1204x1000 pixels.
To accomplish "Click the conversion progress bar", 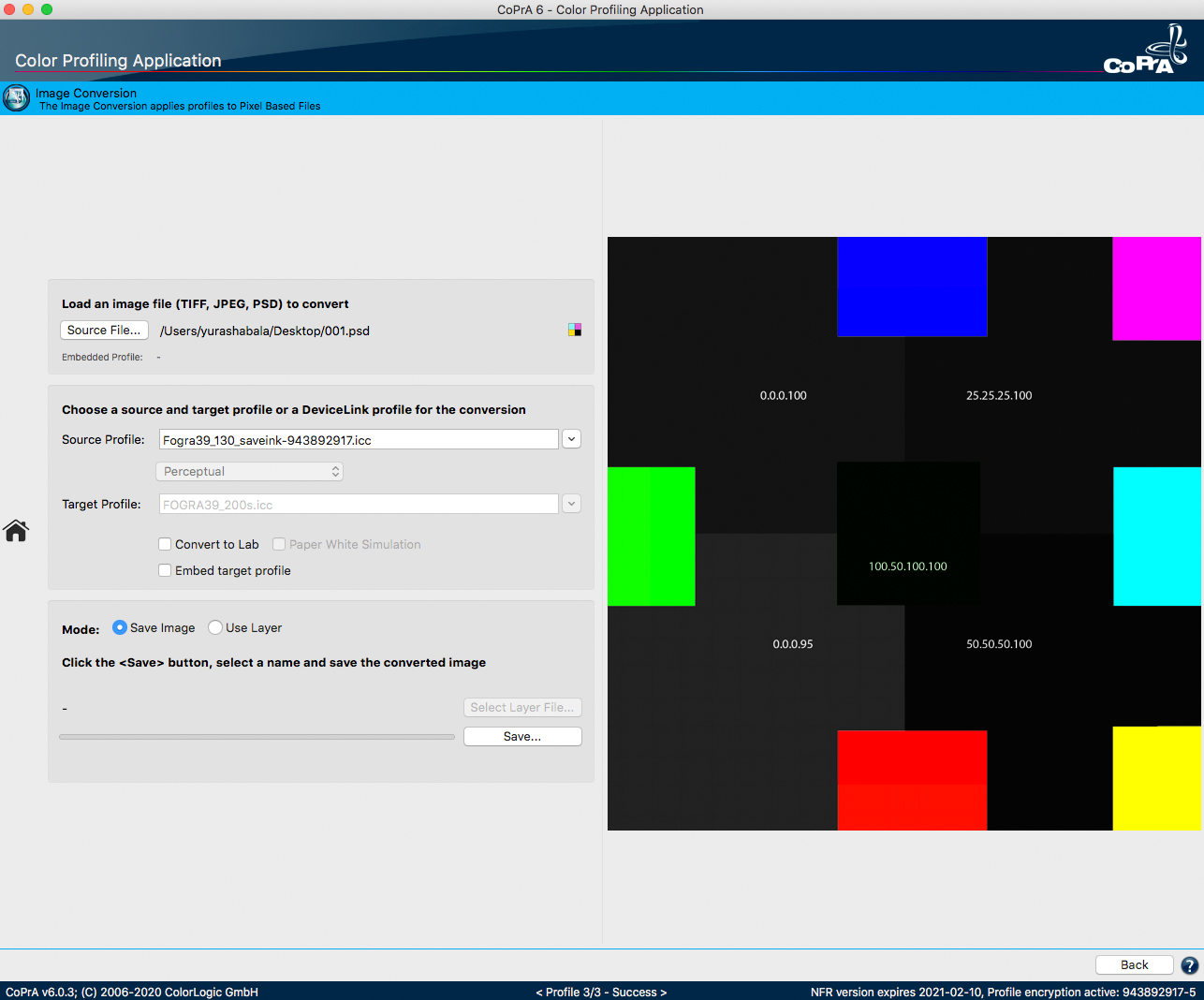I will coord(257,737).
